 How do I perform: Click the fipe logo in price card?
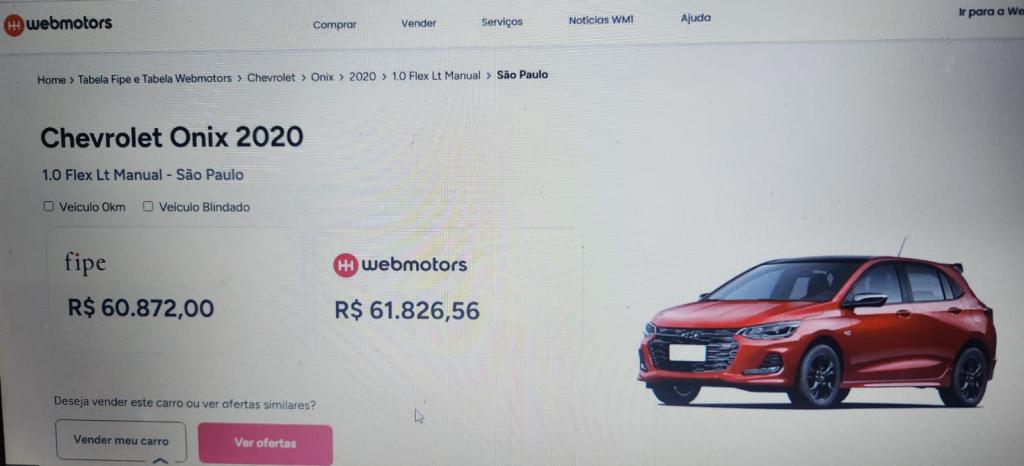point(85,263)
